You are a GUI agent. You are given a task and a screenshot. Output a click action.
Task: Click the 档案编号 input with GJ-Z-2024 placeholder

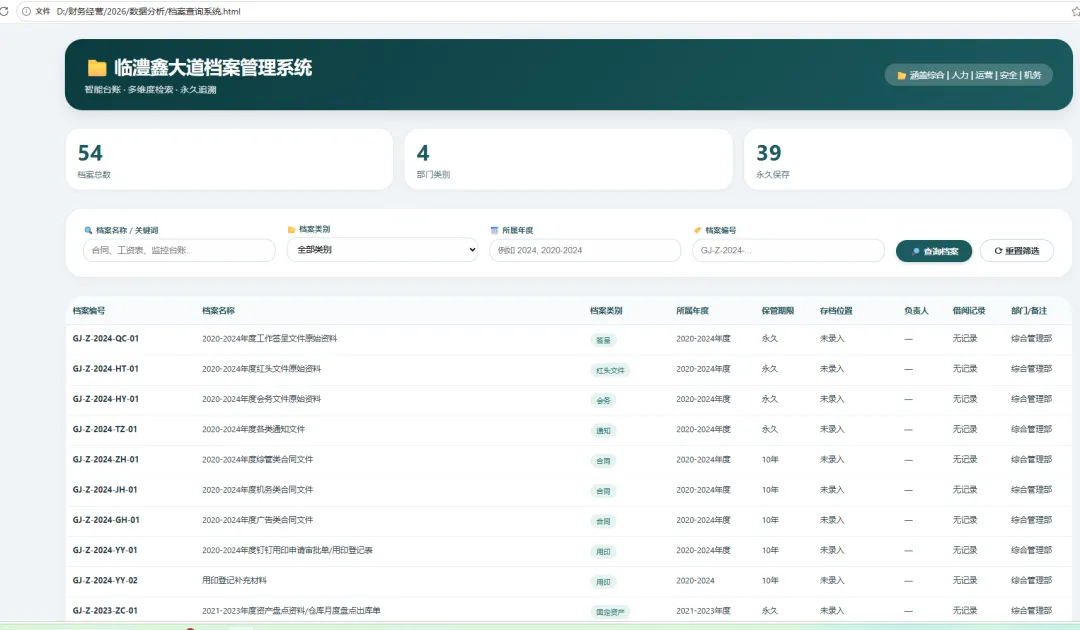(788, 250)
